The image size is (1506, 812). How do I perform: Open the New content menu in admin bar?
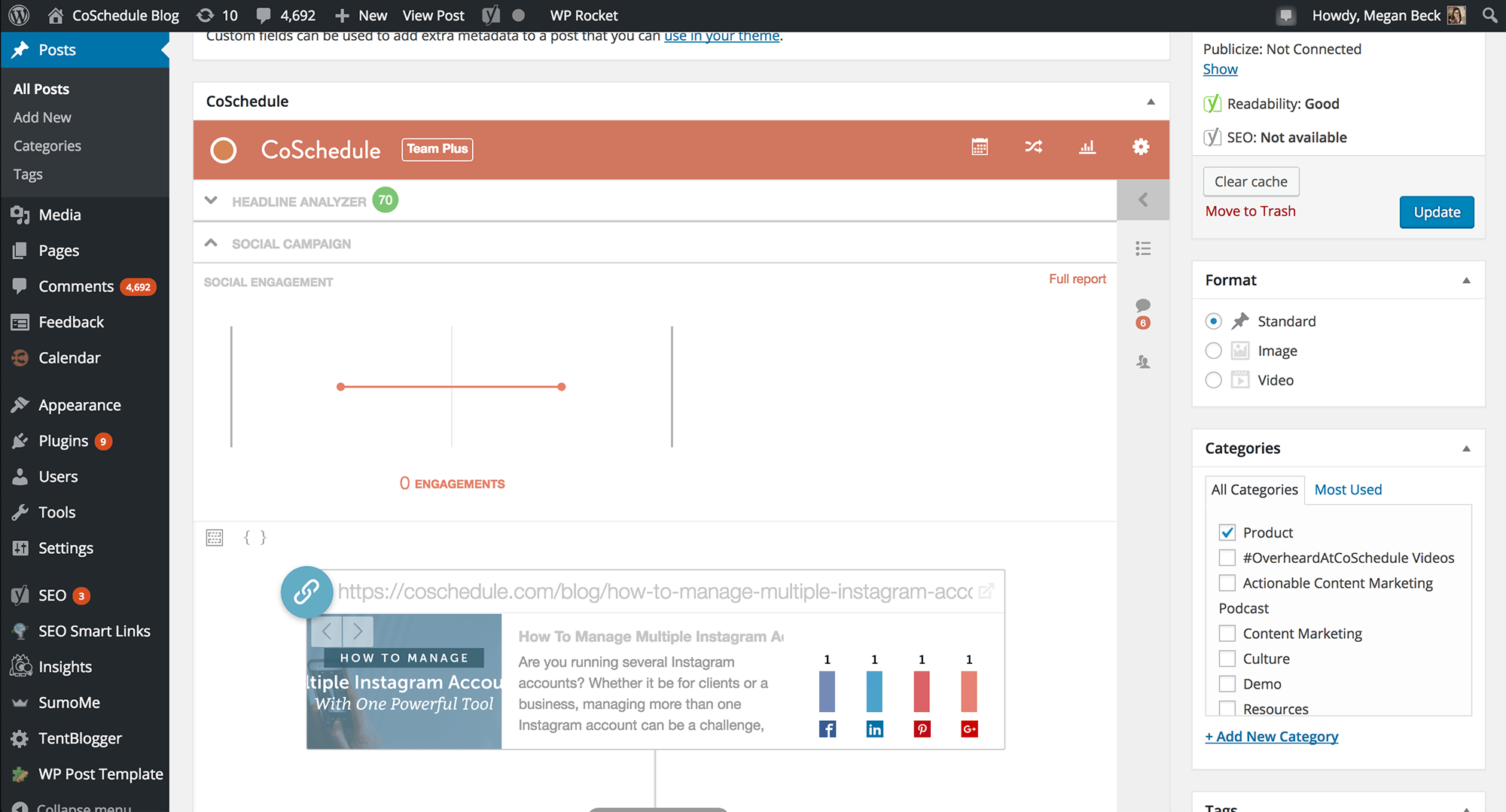[x=361, y=15]
